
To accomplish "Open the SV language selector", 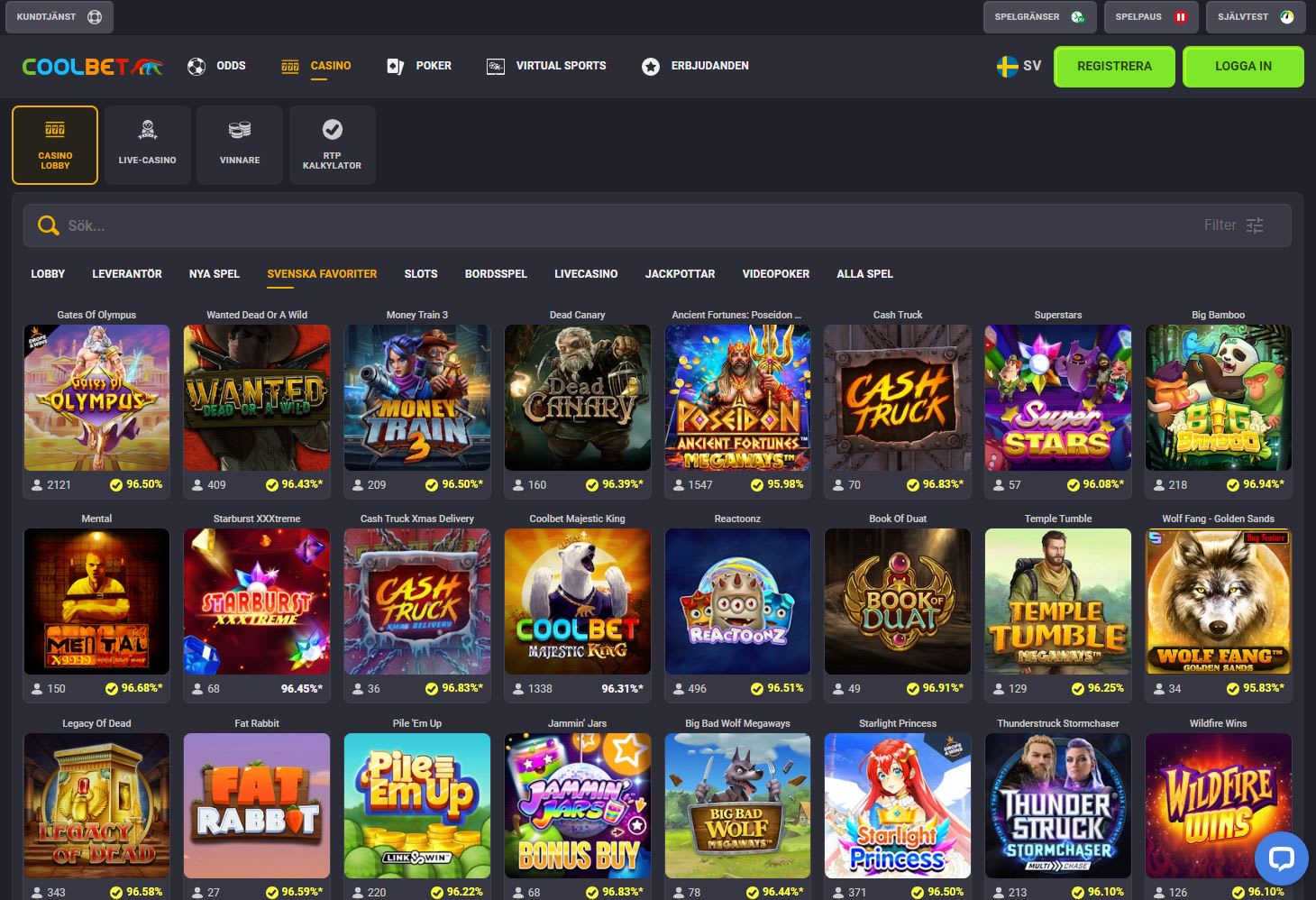I will 1019,66.
